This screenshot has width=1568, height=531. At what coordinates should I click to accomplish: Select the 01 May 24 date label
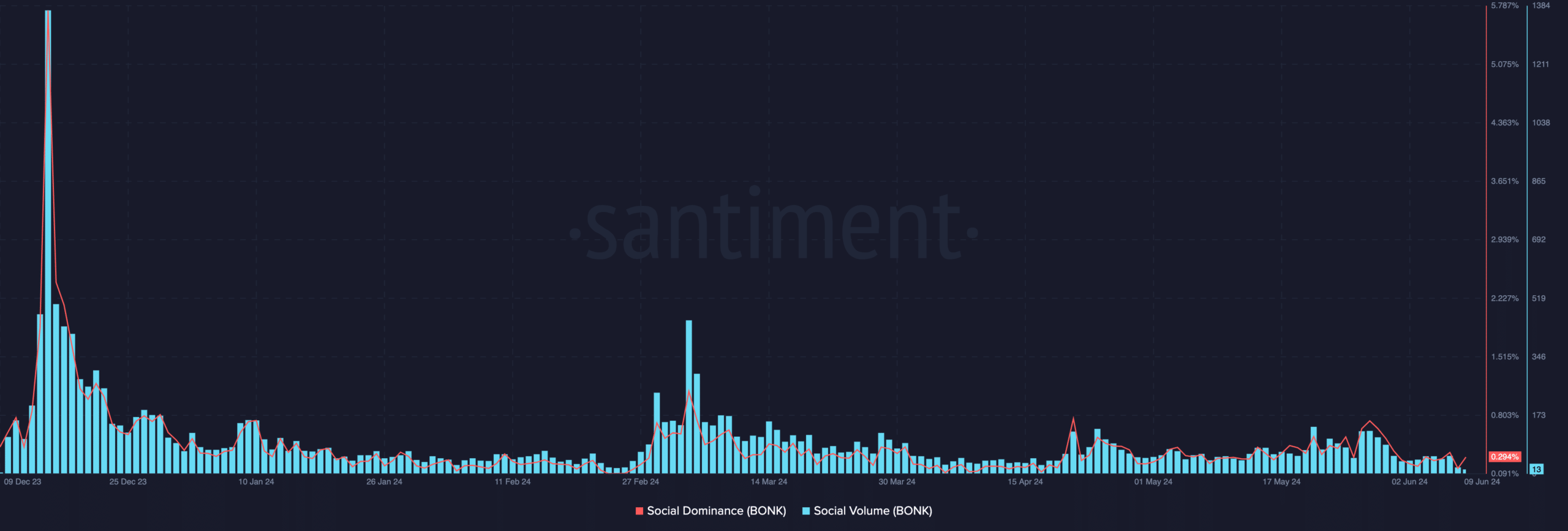click(1153, 482)
